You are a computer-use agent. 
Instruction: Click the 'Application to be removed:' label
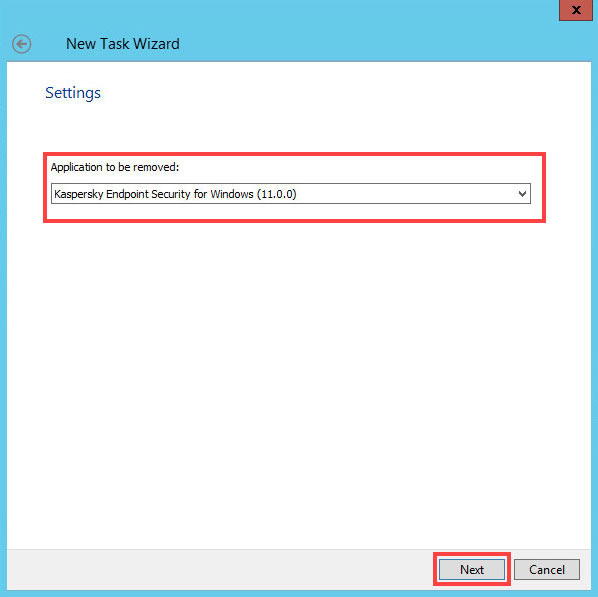115,167
